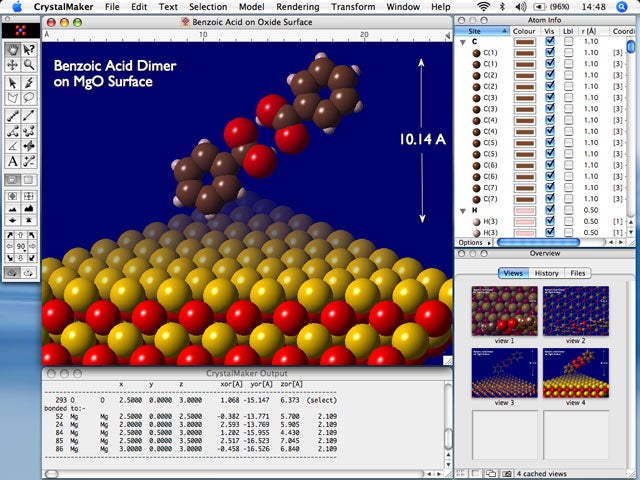Choose the lasso selection tool
The height and width of the screenshot is (480, 640).
29,98
